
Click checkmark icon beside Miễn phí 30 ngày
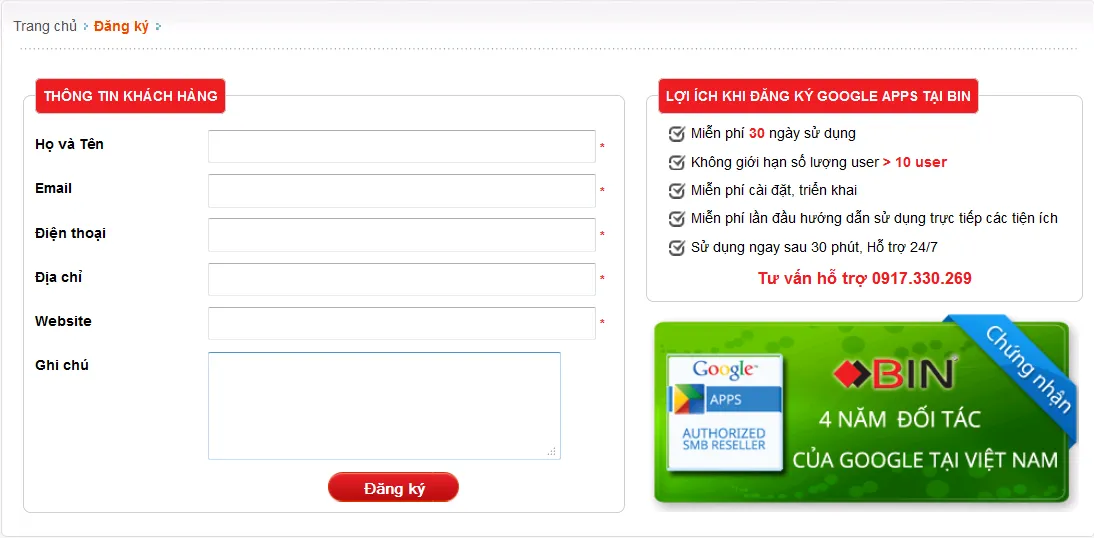point(676,133)
